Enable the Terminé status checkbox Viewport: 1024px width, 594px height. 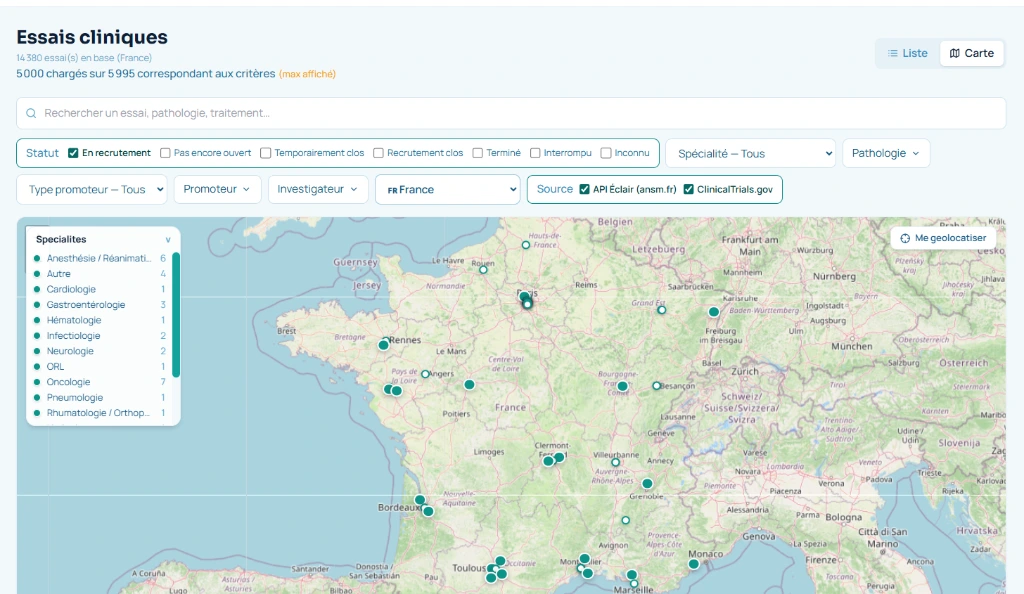click(478, 153)
